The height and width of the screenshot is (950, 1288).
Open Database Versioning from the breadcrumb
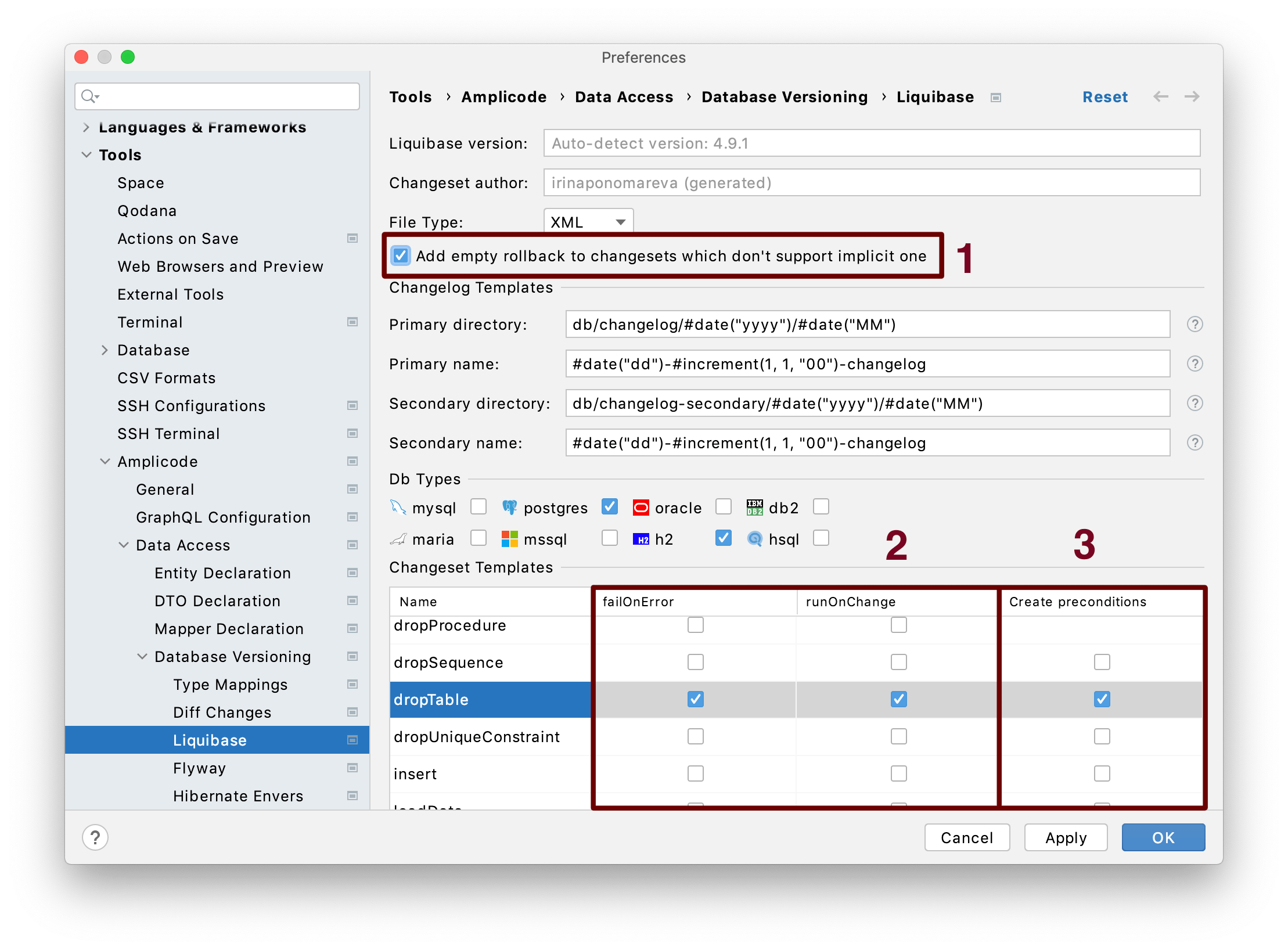tap(783, 96)
